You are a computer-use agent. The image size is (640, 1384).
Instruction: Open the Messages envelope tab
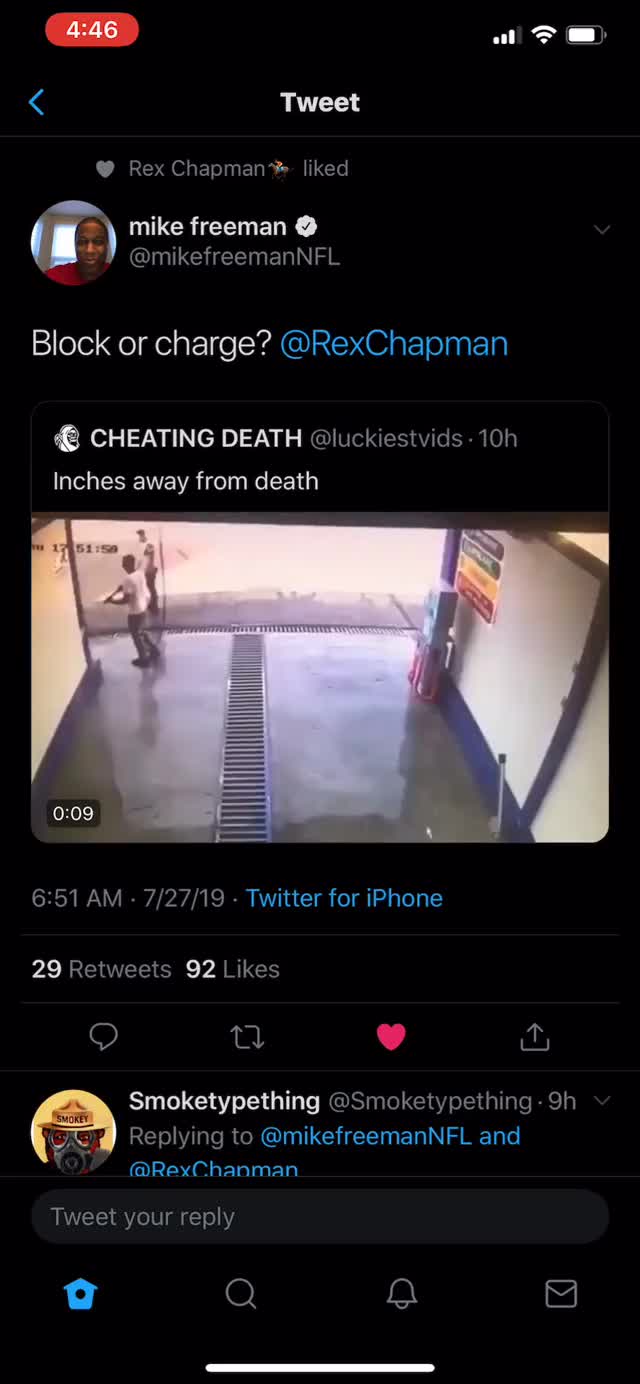coord(561,1294)
